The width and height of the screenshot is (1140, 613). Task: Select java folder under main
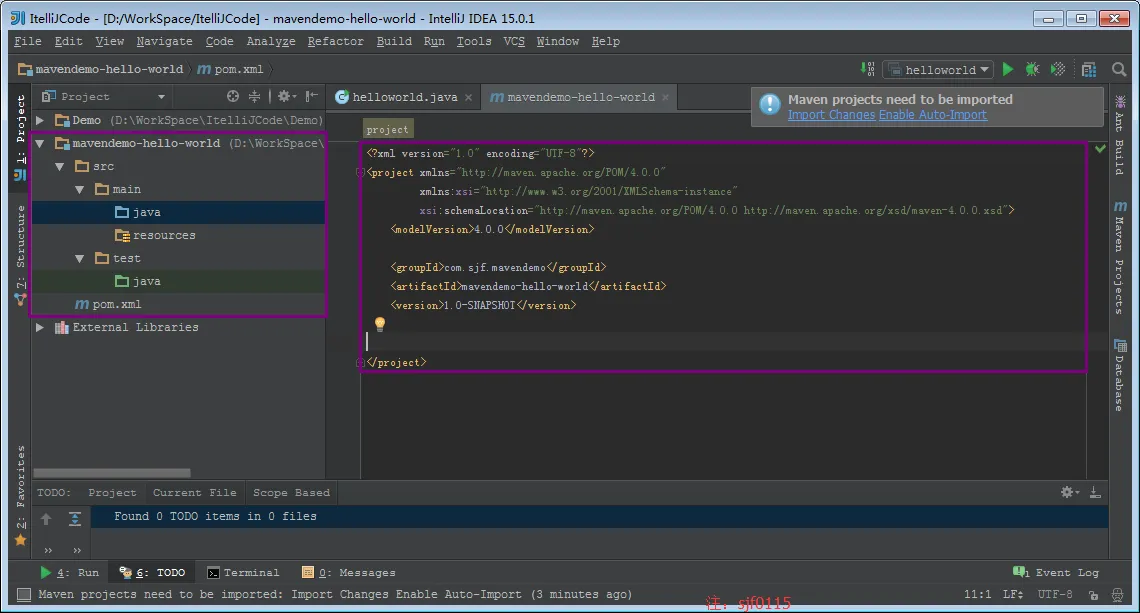coord(137,212)
